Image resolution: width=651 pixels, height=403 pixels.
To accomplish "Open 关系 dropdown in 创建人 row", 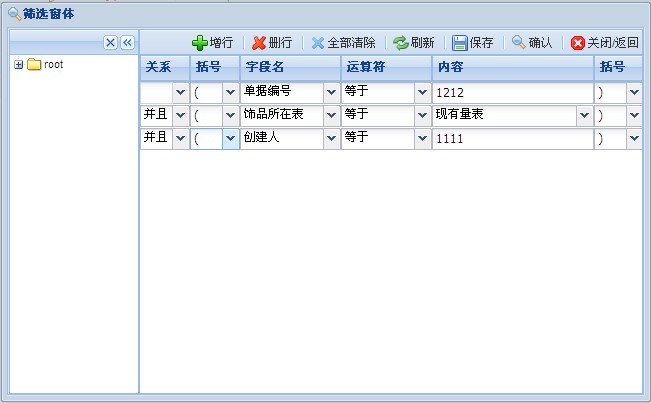I will click(181, 138).
